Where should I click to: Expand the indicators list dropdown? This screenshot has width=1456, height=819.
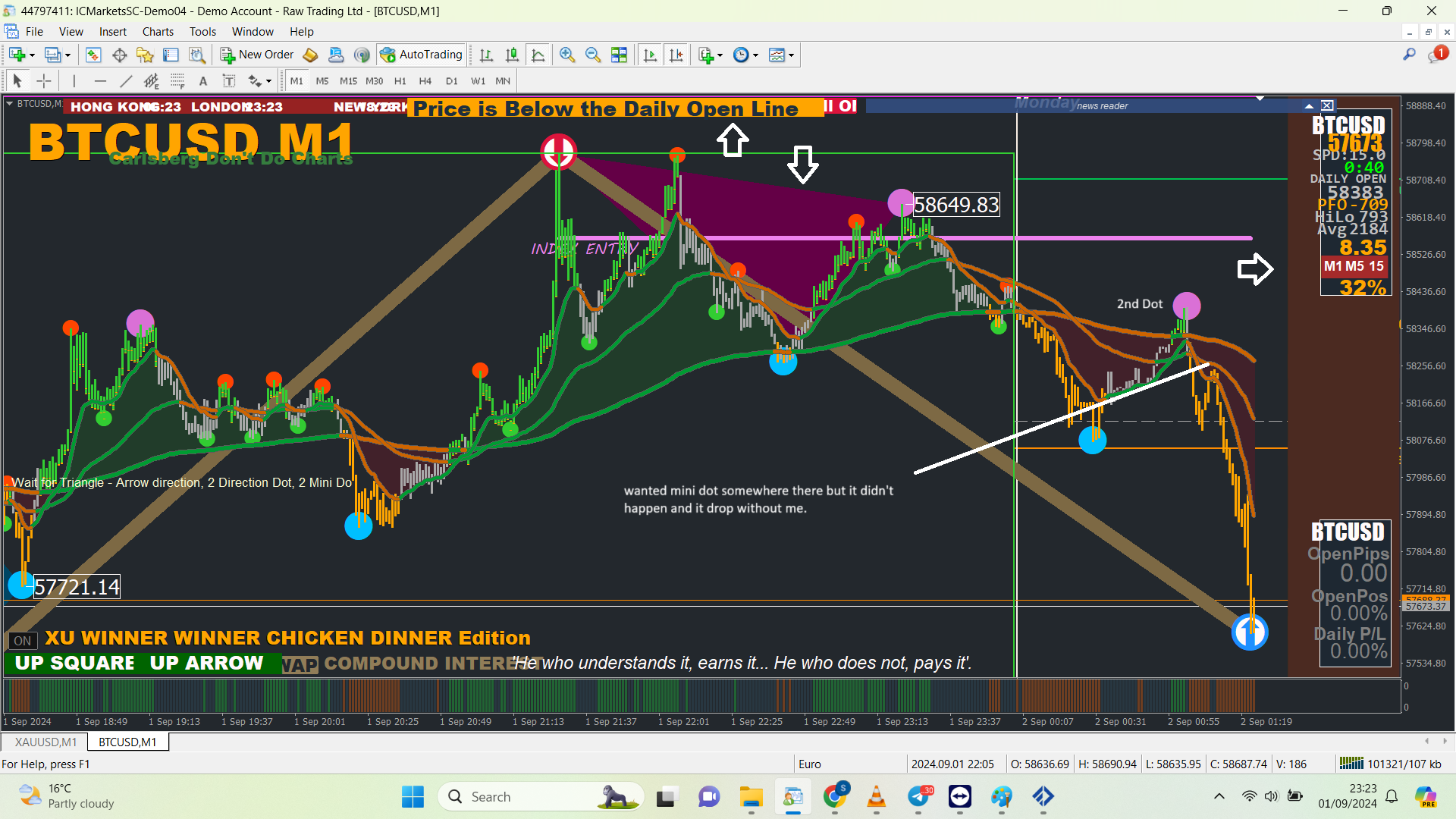720,55
